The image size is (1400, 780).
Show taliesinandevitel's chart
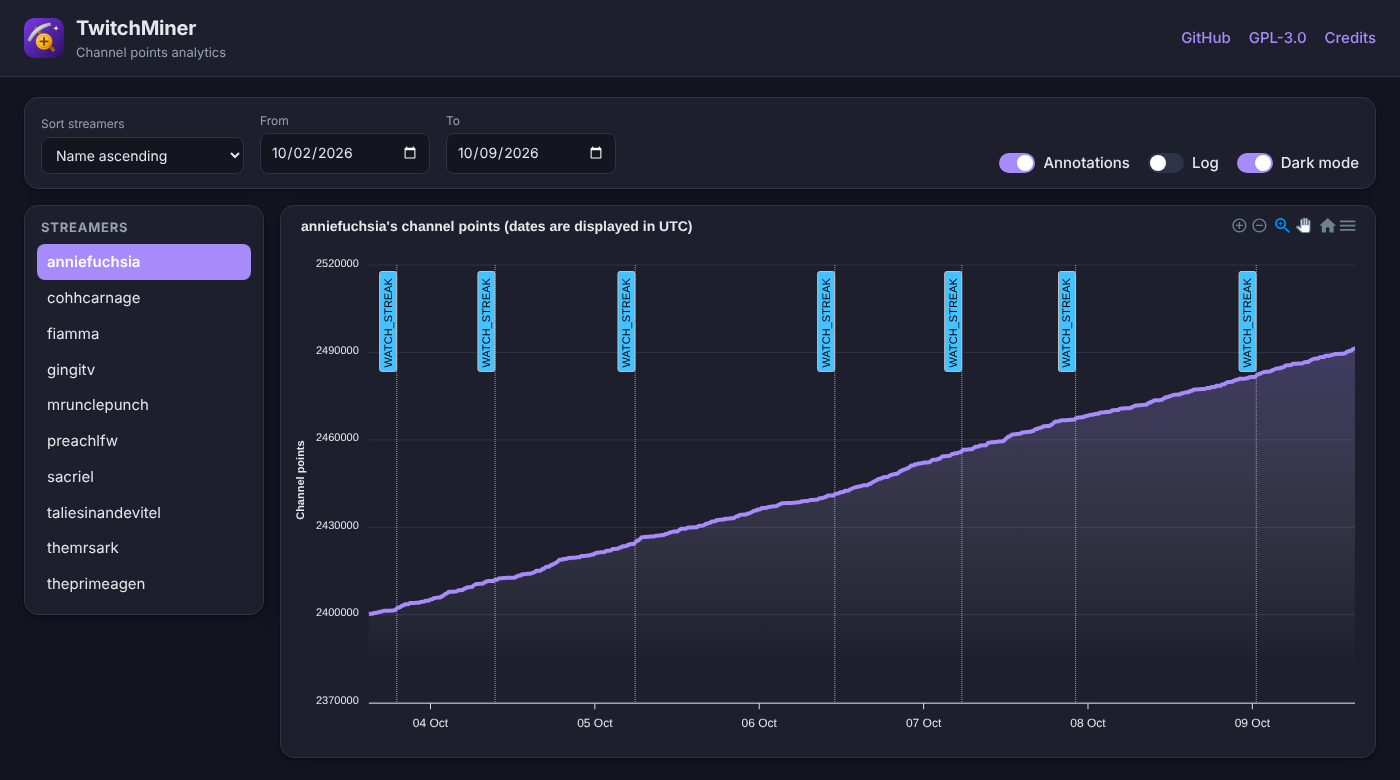pos(144,513)
